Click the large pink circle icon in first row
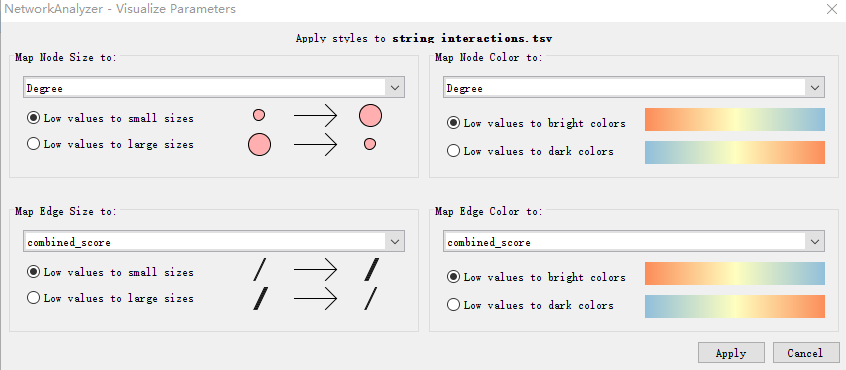The height and width of the screenshot is (370, 846). click(370, 115)
